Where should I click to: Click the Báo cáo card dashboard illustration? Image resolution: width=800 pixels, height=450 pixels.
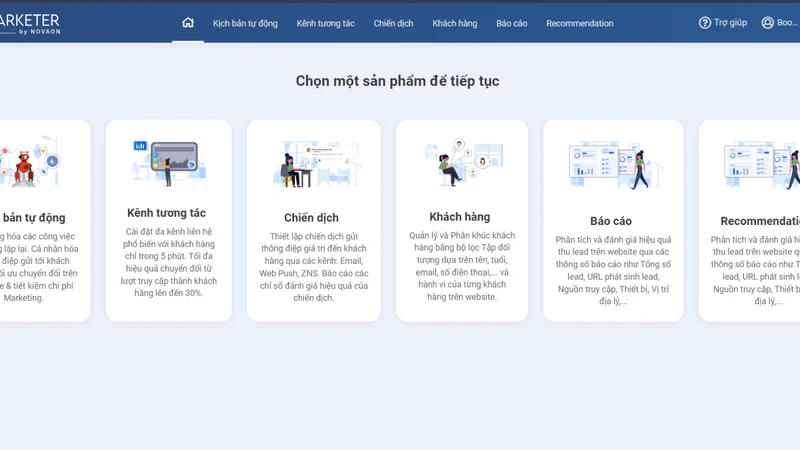[x=614, y=165]
